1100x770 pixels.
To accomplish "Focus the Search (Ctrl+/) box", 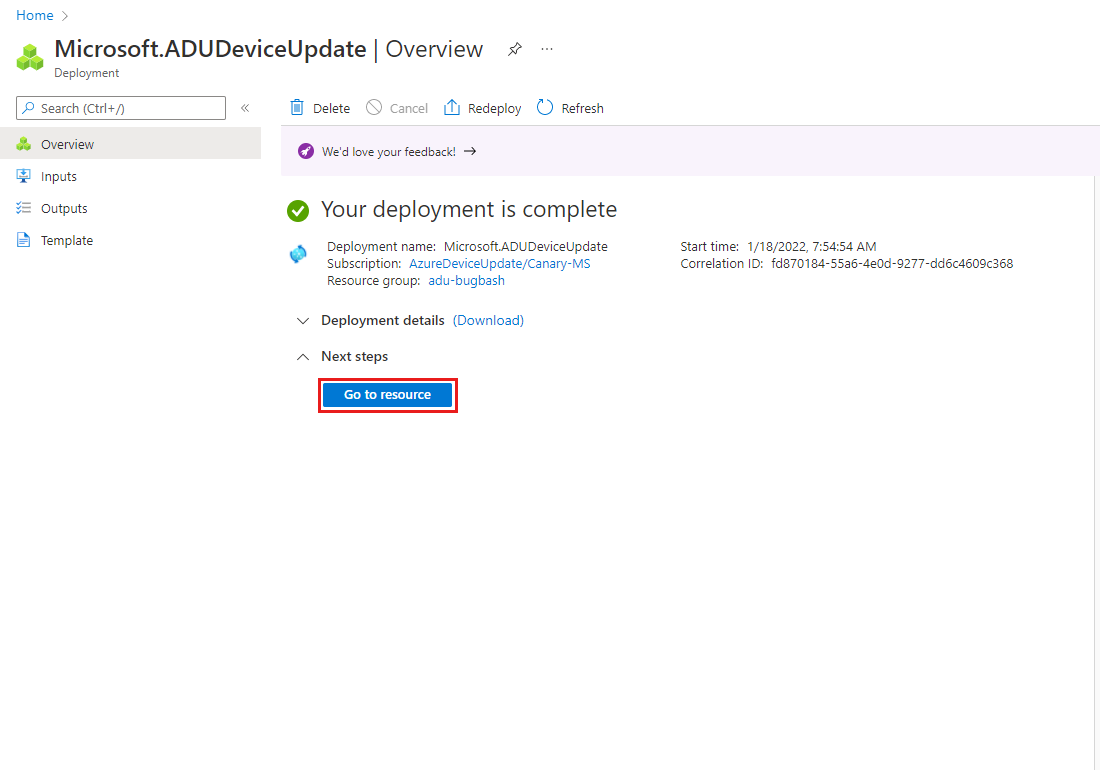I will click(x=121, y=108).
